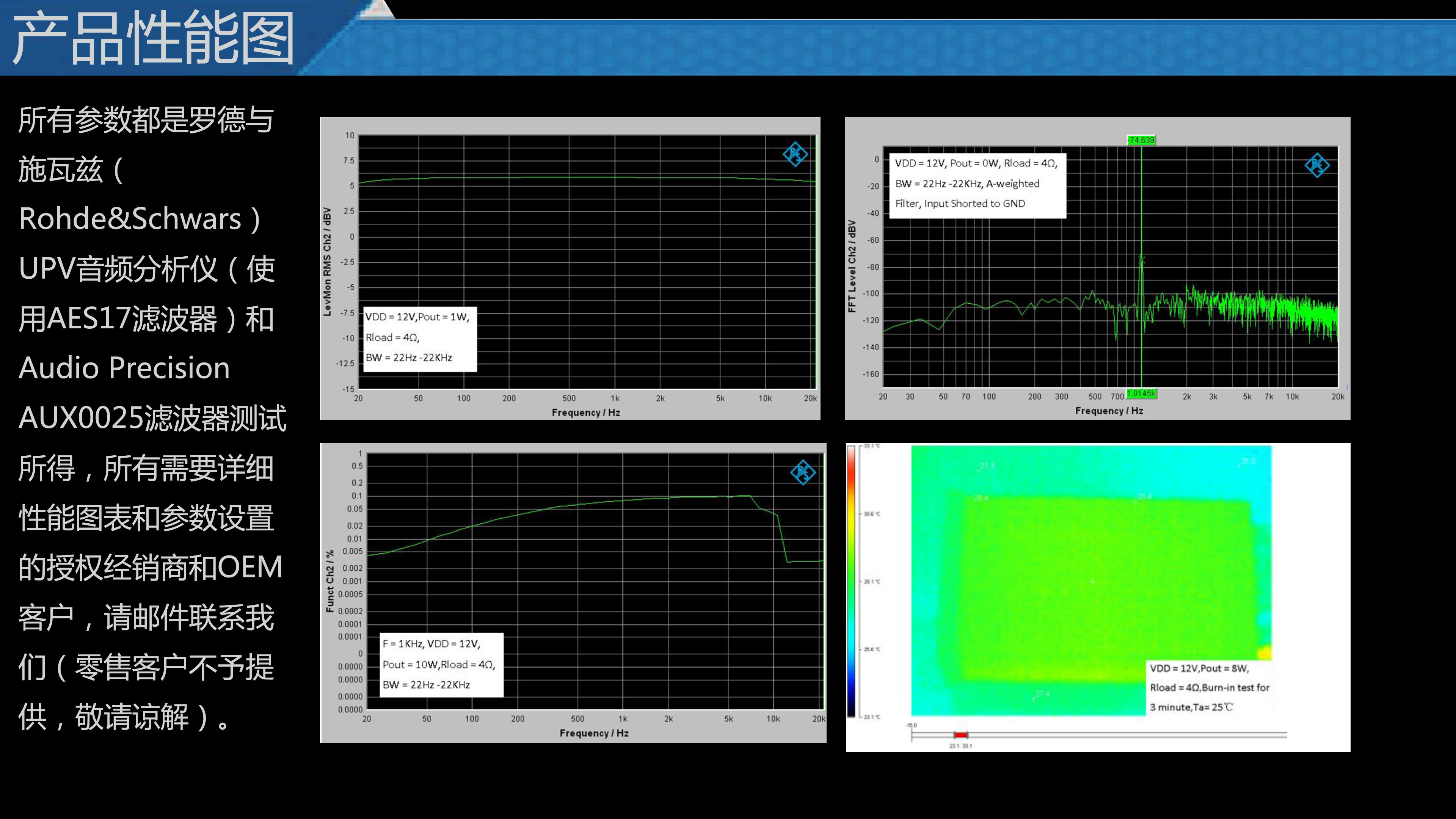Click the 1.0145k cursor frequency marker
The image size is (1456, 819).
[x=1141, y=394]
